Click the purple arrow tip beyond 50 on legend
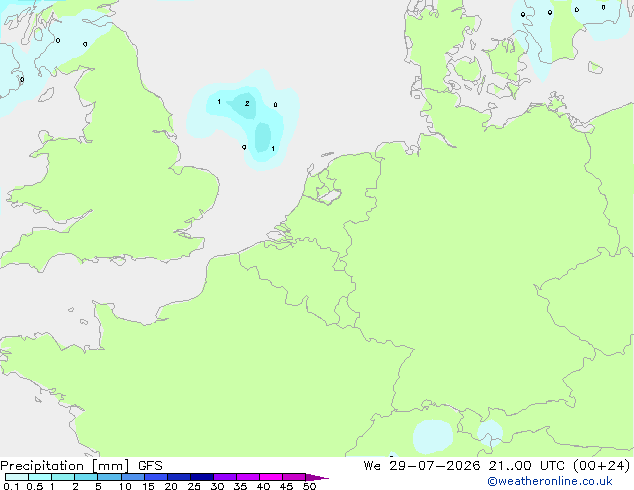 coord(317,477)
